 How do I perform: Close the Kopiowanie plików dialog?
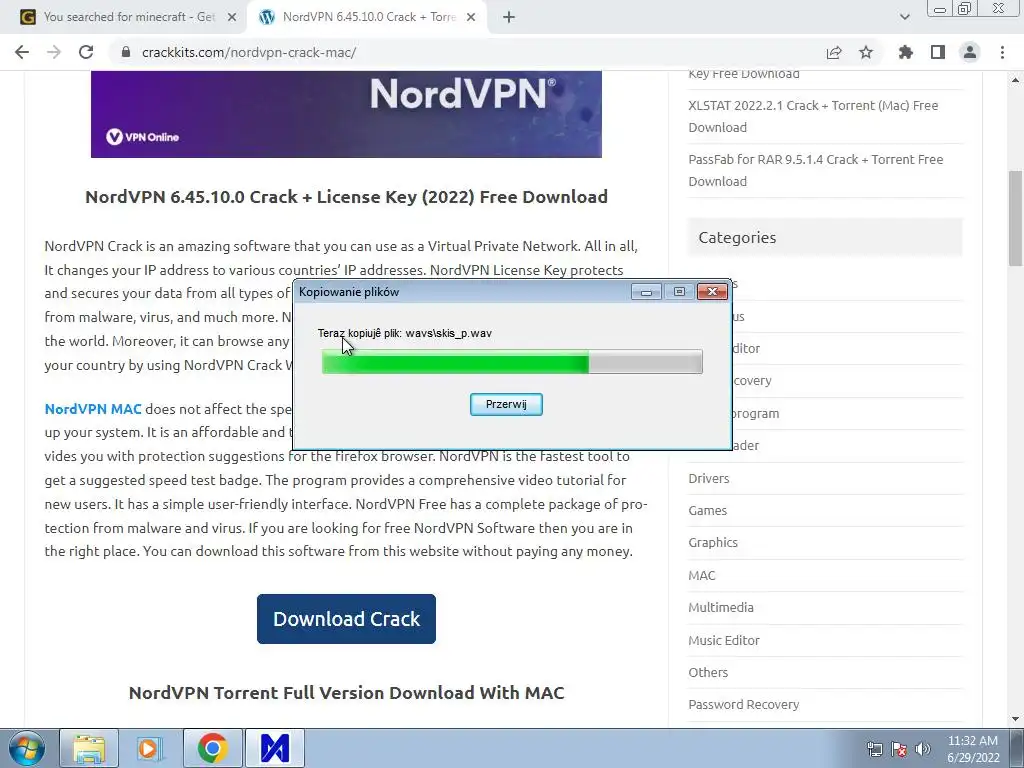[712, 292]
